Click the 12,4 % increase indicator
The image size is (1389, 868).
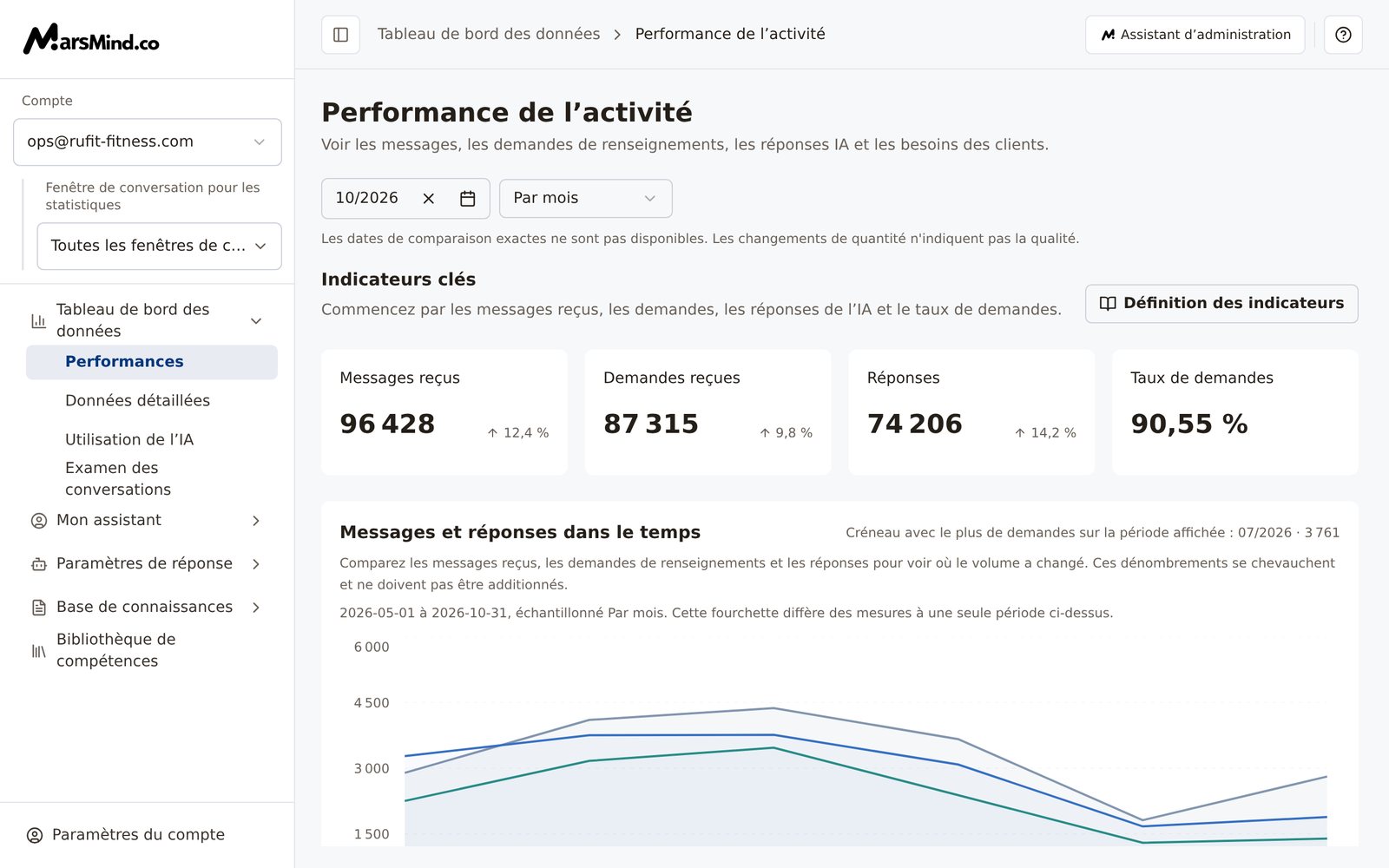click(518, 433)
